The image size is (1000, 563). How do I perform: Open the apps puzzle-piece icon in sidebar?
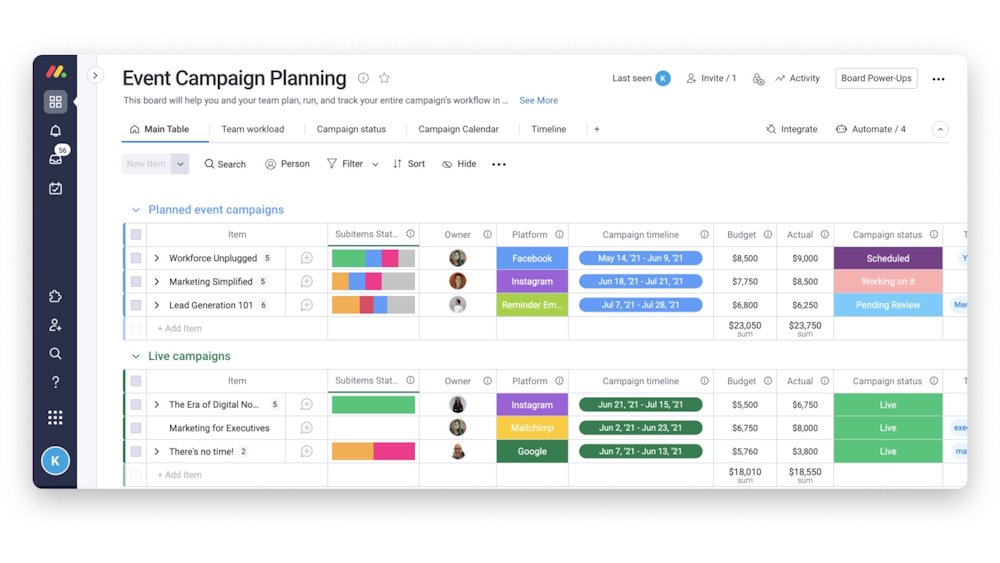click(55, 296)
